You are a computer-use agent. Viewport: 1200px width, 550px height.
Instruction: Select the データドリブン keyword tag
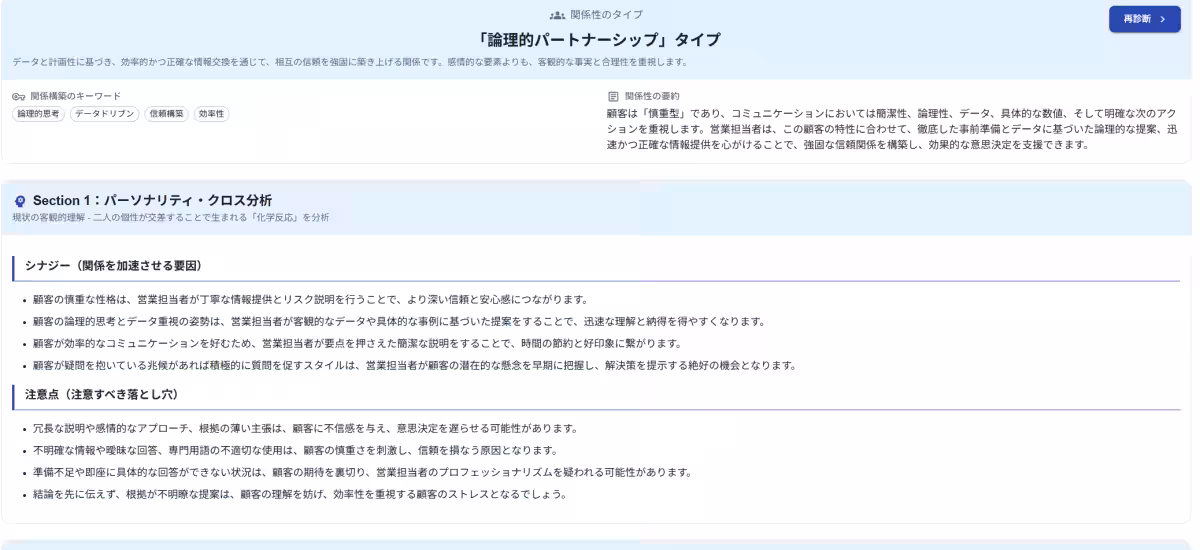point(104,114)
